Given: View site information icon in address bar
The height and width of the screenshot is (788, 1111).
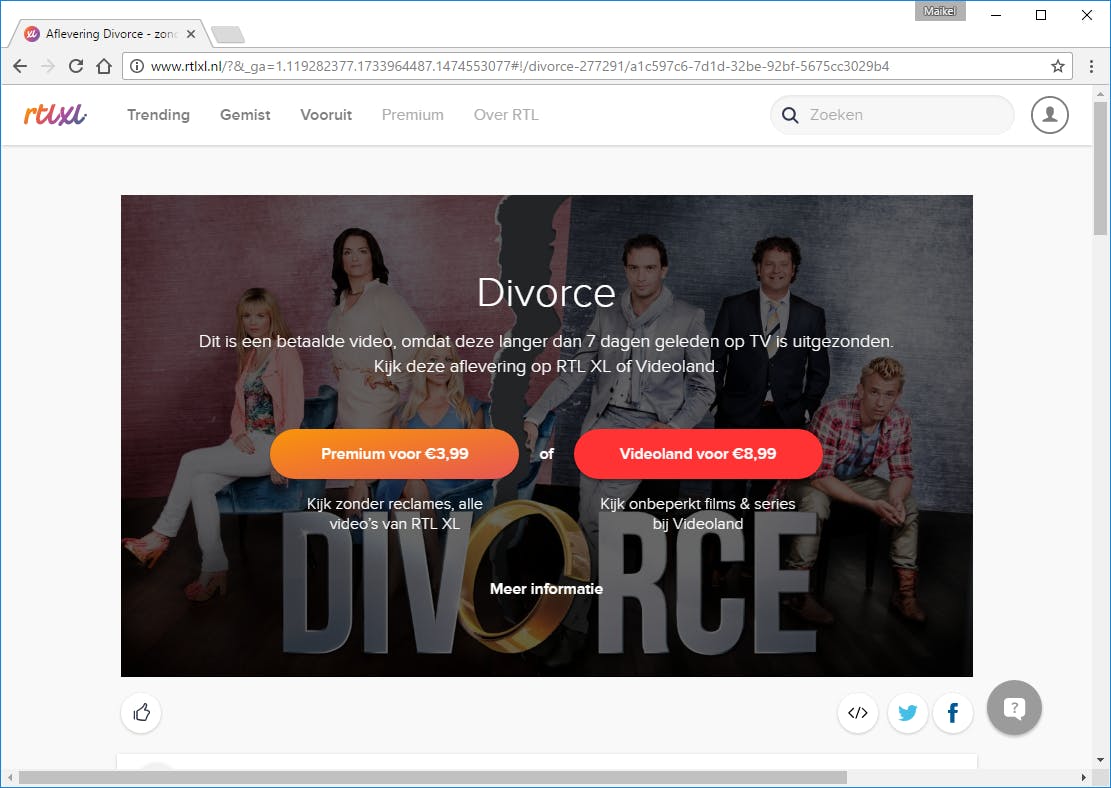Looking at the screenshot, I should click(x=137, y=66).
